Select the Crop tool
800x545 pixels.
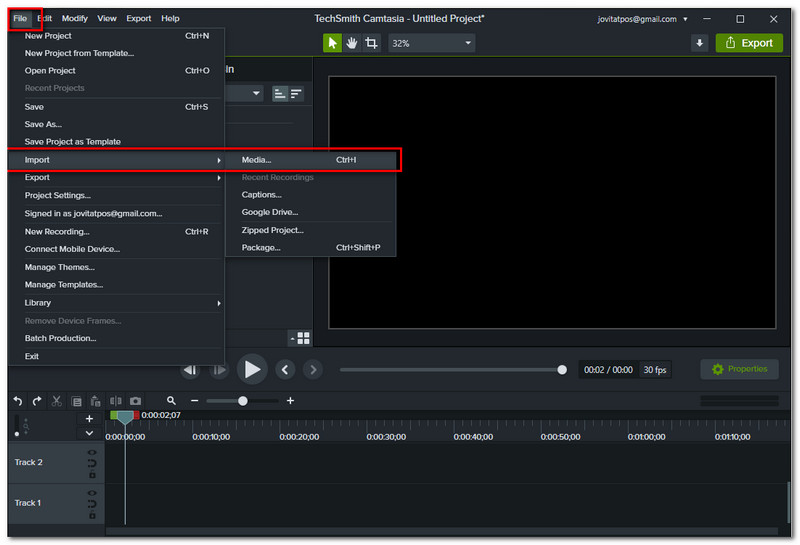pyautogui.click(x=372, y=43)
